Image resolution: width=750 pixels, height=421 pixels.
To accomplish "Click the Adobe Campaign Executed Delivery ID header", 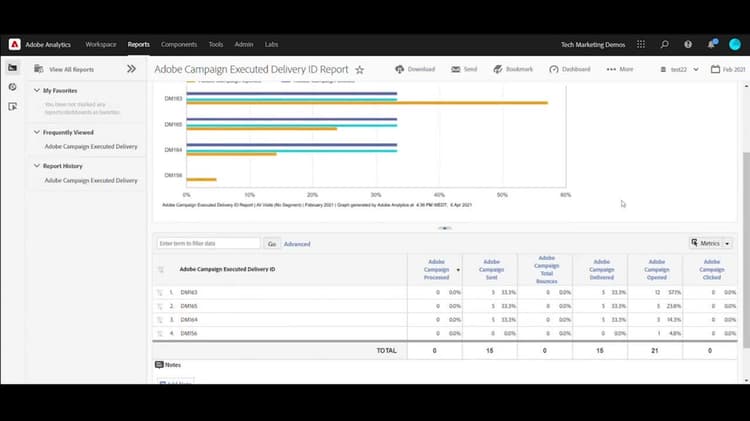I will click(x=227, y=269).
